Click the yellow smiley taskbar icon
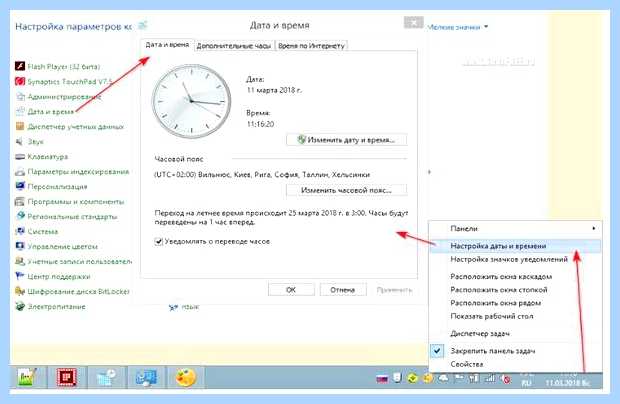The width and height of the screenshot is (620, 404). click(185, 377)
